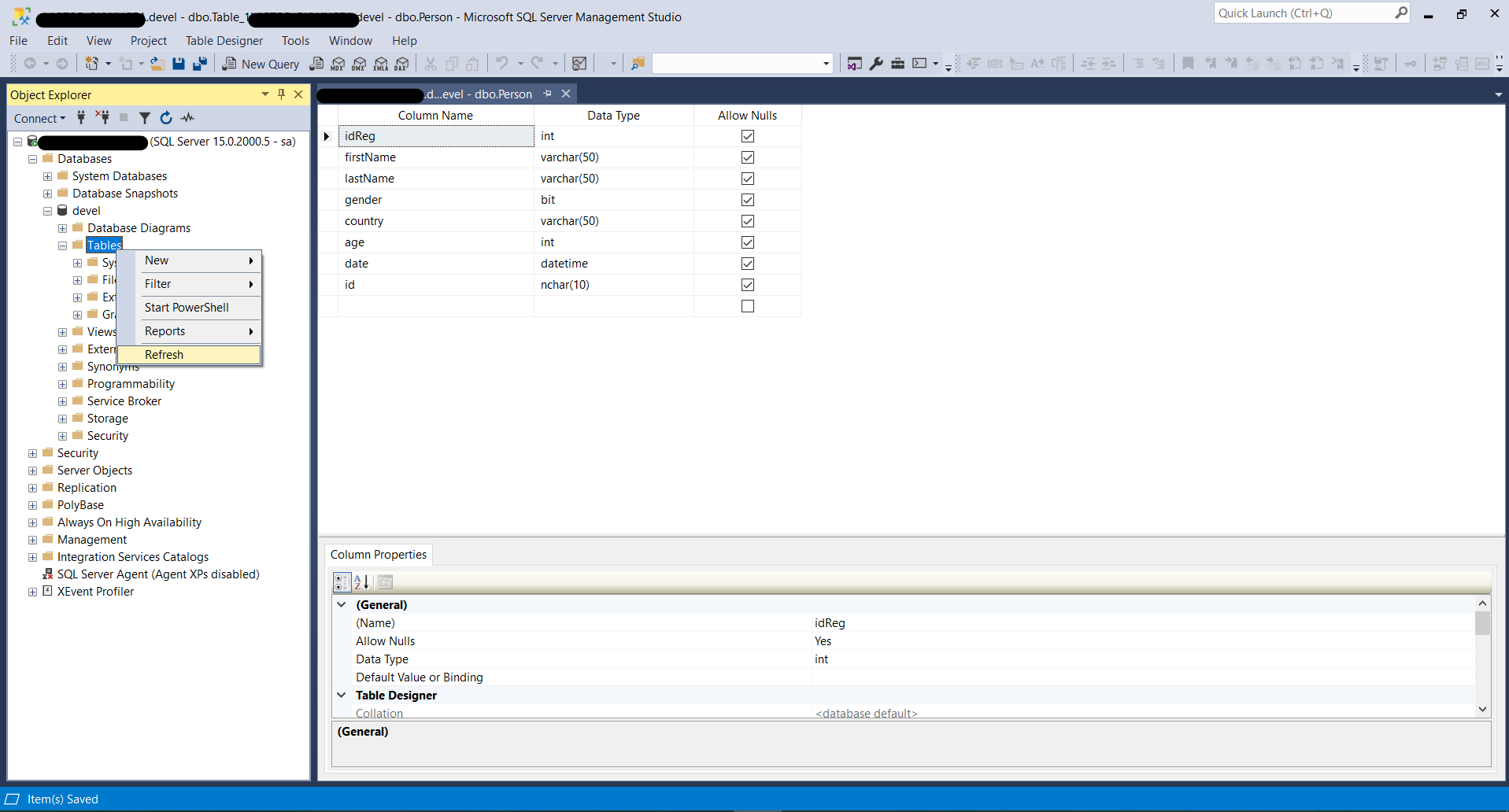The width and height of the screenshot is (1509, 812).
Task: Collapse the Table Designer properties section
Action: [342, 696]
